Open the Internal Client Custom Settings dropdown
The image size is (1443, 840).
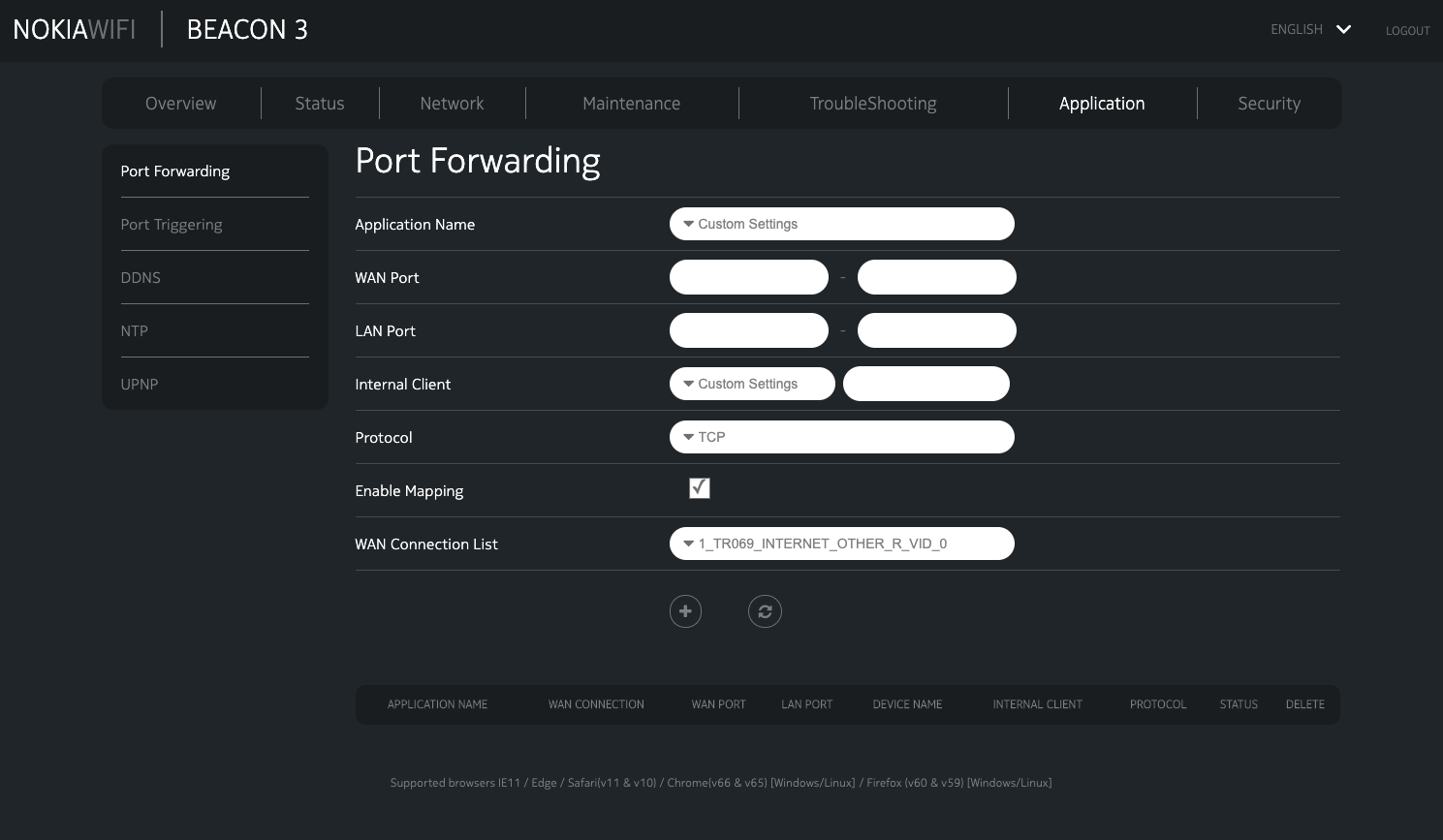752,384
